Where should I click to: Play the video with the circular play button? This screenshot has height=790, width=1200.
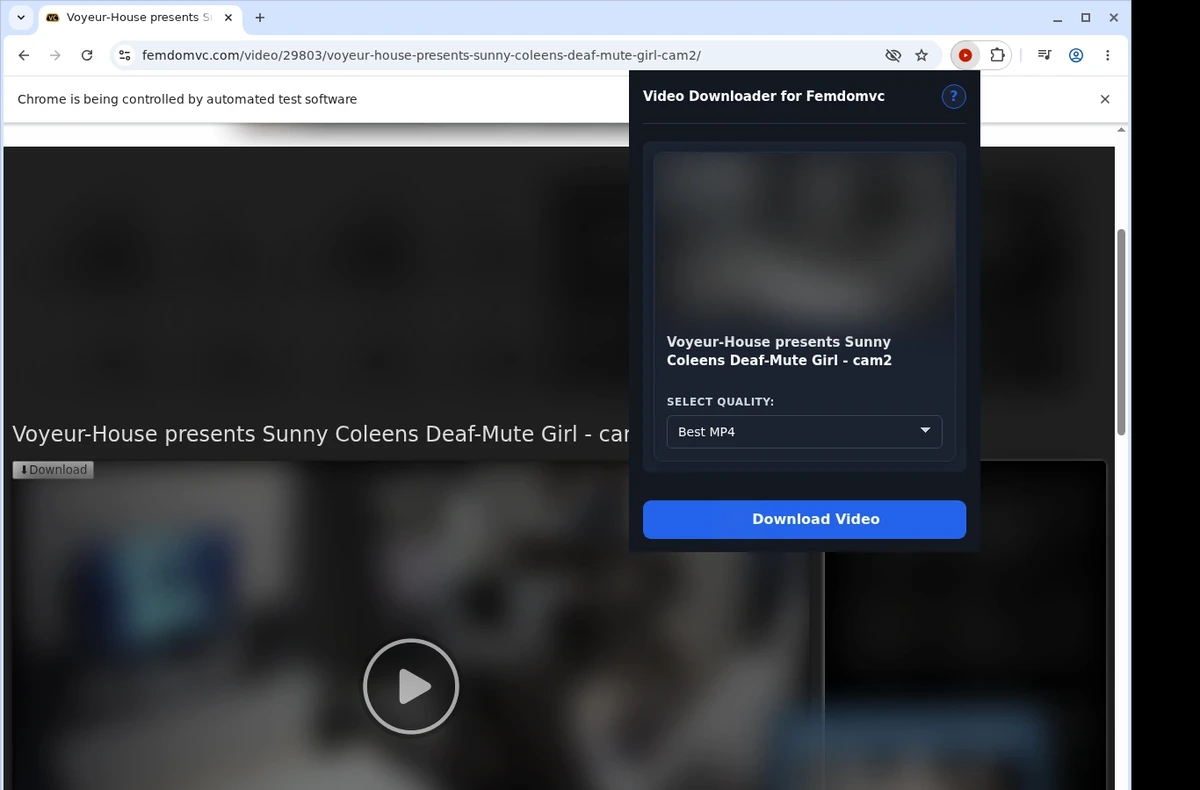(411, 686)
